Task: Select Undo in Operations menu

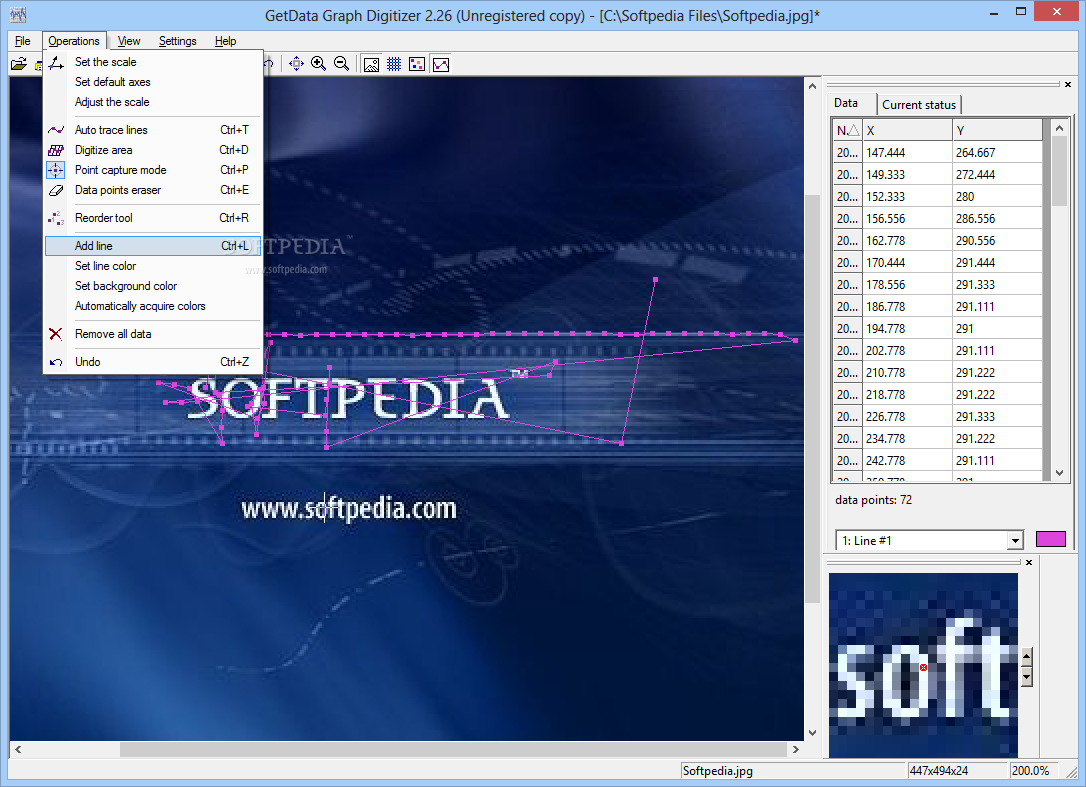Action: click(x=153, y=362)
